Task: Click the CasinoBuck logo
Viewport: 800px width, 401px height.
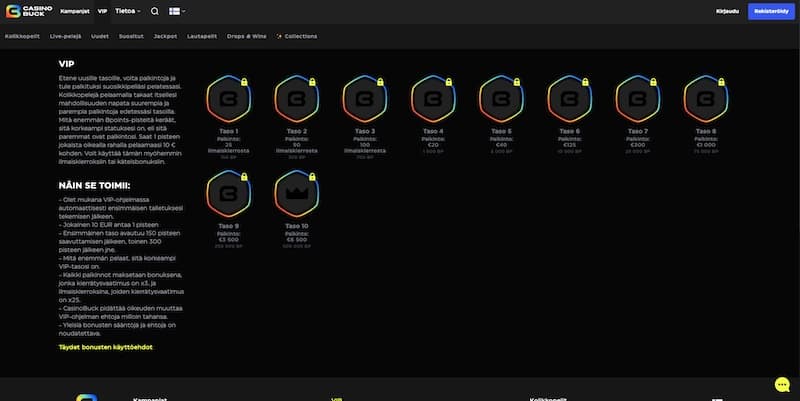Action: (x=29, y=11)
